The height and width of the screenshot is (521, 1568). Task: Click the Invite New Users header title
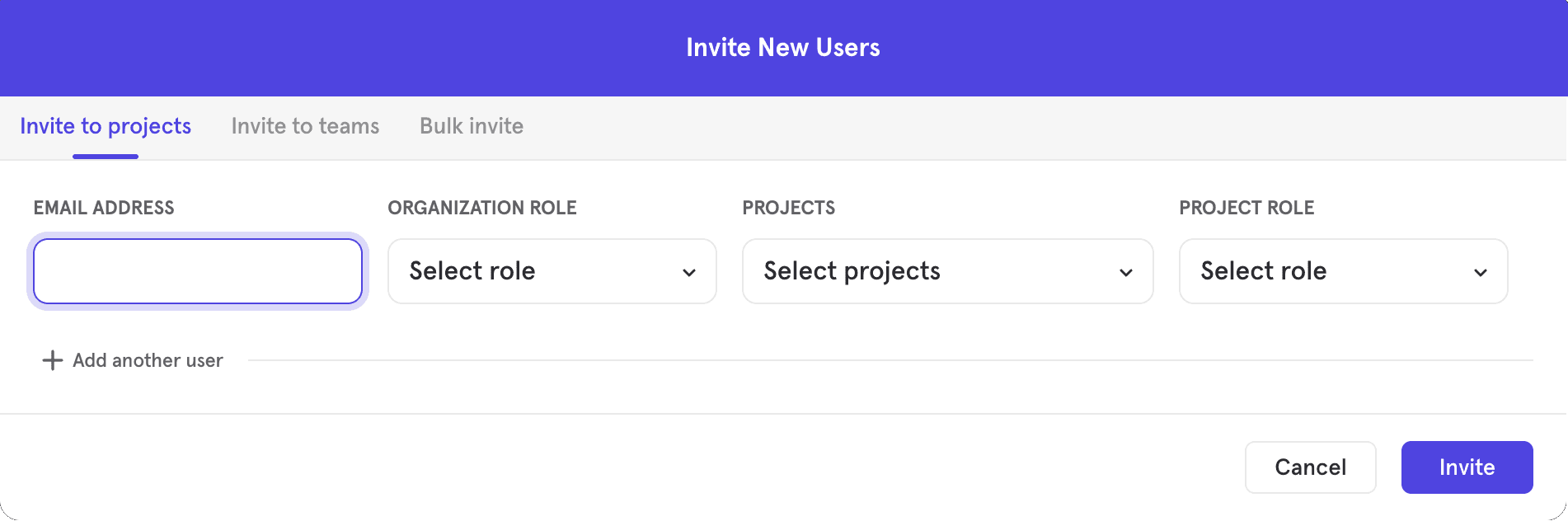[x=783, y=48]
